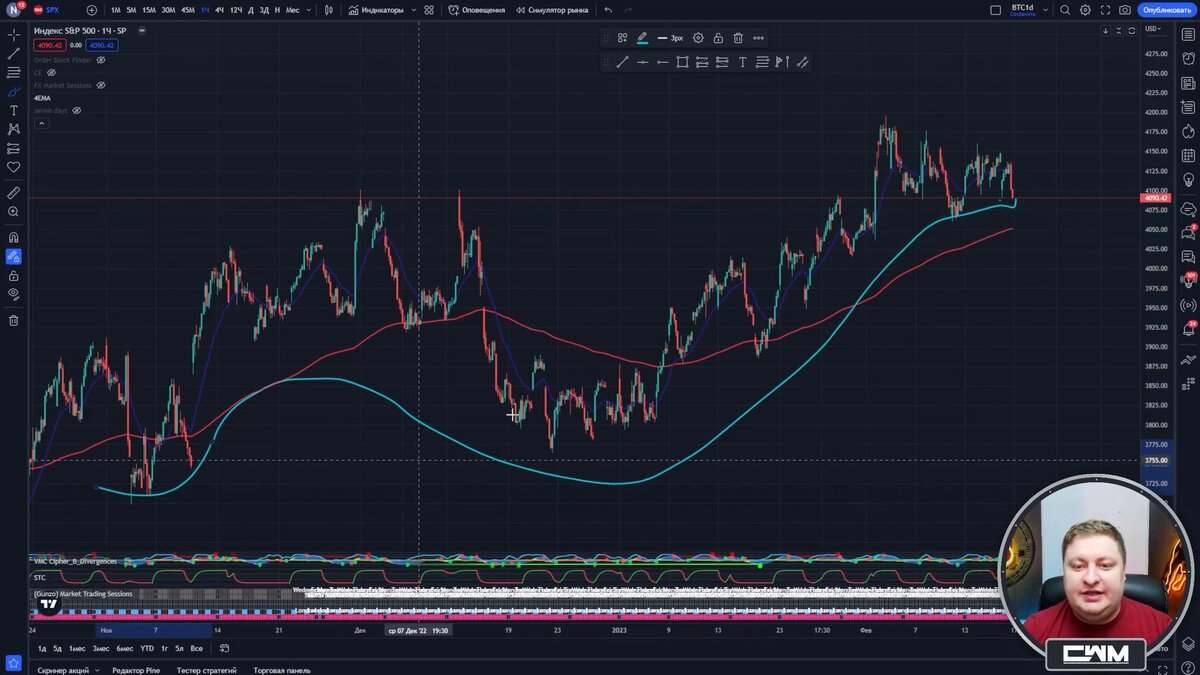The width and height of the screenshot is (1200, 675).
Task: Choose the Мес timeframe
Action: click(292, 10)
